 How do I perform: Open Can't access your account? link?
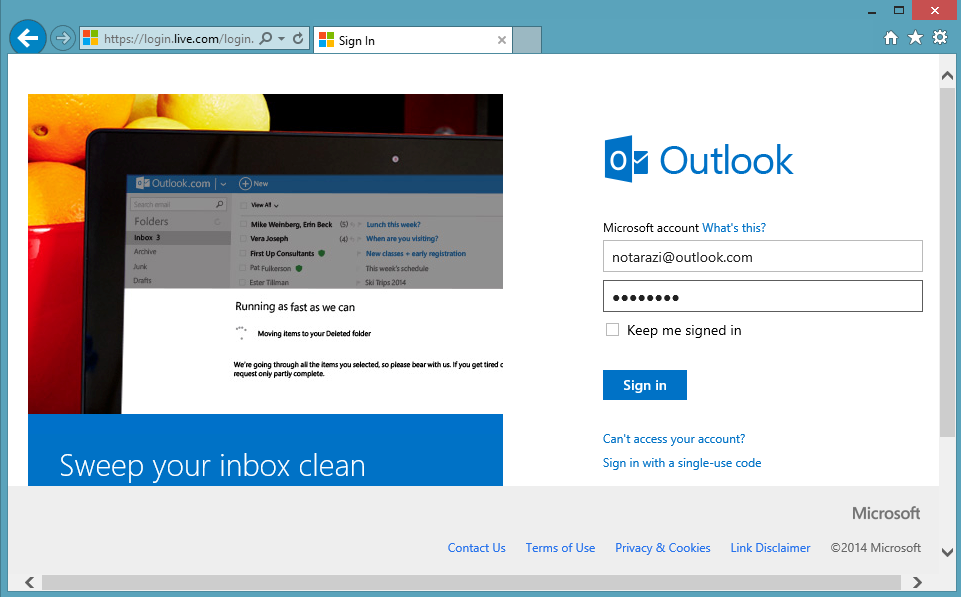674,439
